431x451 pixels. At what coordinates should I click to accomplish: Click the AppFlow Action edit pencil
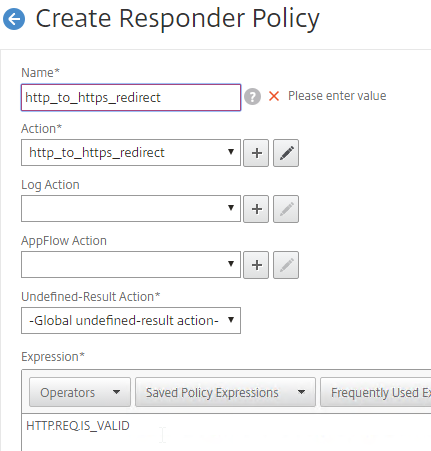tap(286, 265)
